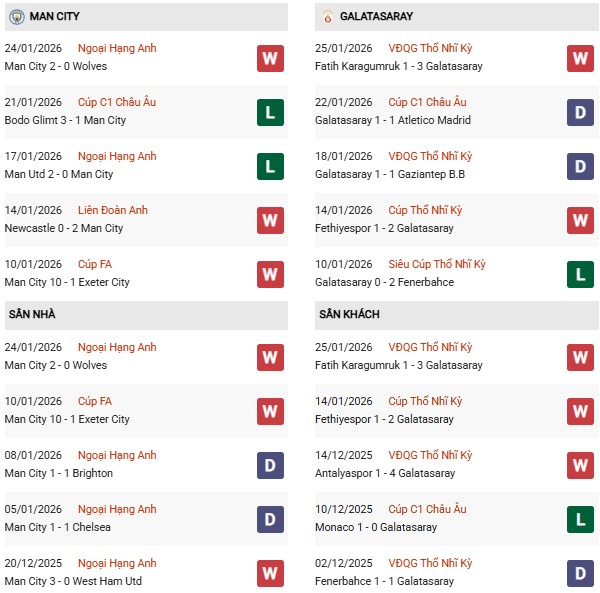Click W badge for Man City 2-0 Wolves under the MAN CITY header
This screenshot has height=593, width=600.
pyautogui.click(x=270, y=58)
